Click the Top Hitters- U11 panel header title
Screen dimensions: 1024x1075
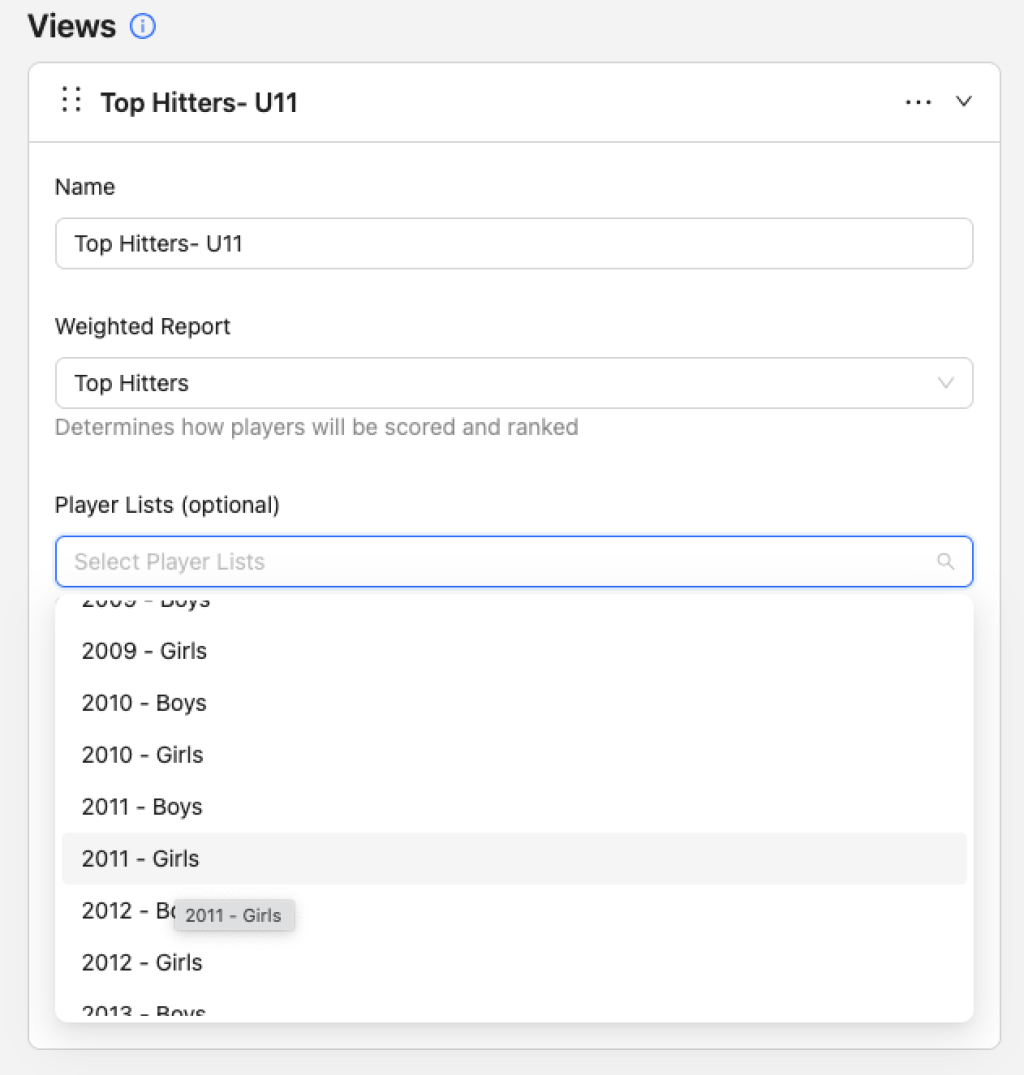pos(199,102)
